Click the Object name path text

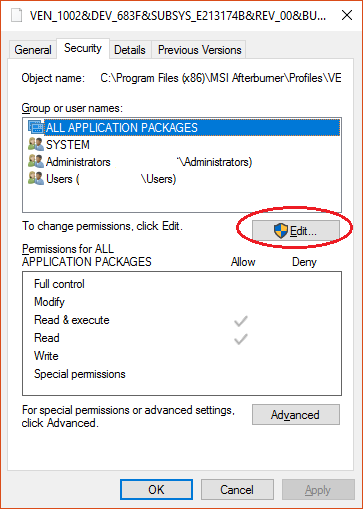(x=221, y=78)
